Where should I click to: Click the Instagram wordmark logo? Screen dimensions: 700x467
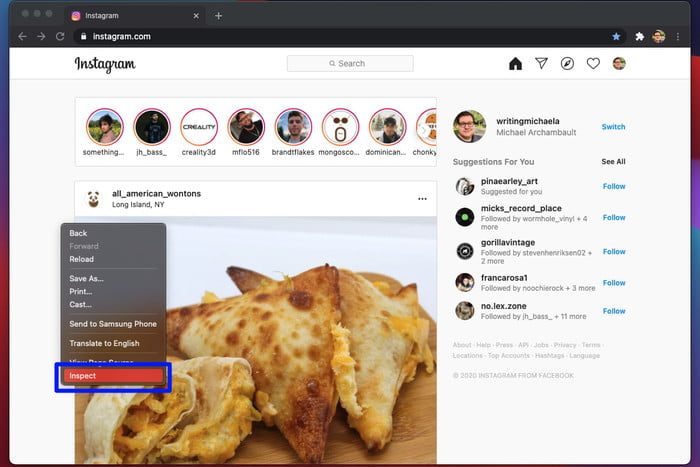(105, 64)
